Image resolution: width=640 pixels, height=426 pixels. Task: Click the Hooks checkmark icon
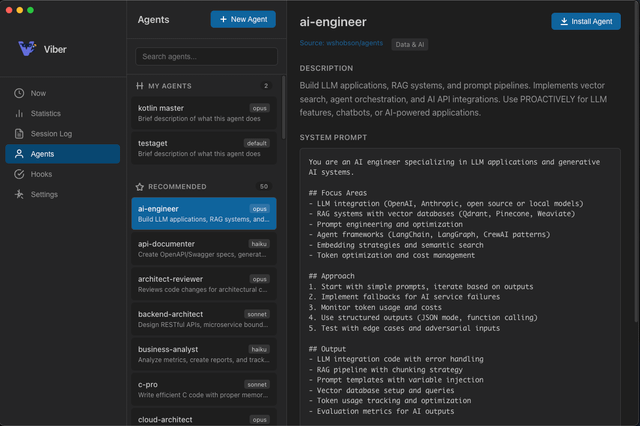click(19, 174)
